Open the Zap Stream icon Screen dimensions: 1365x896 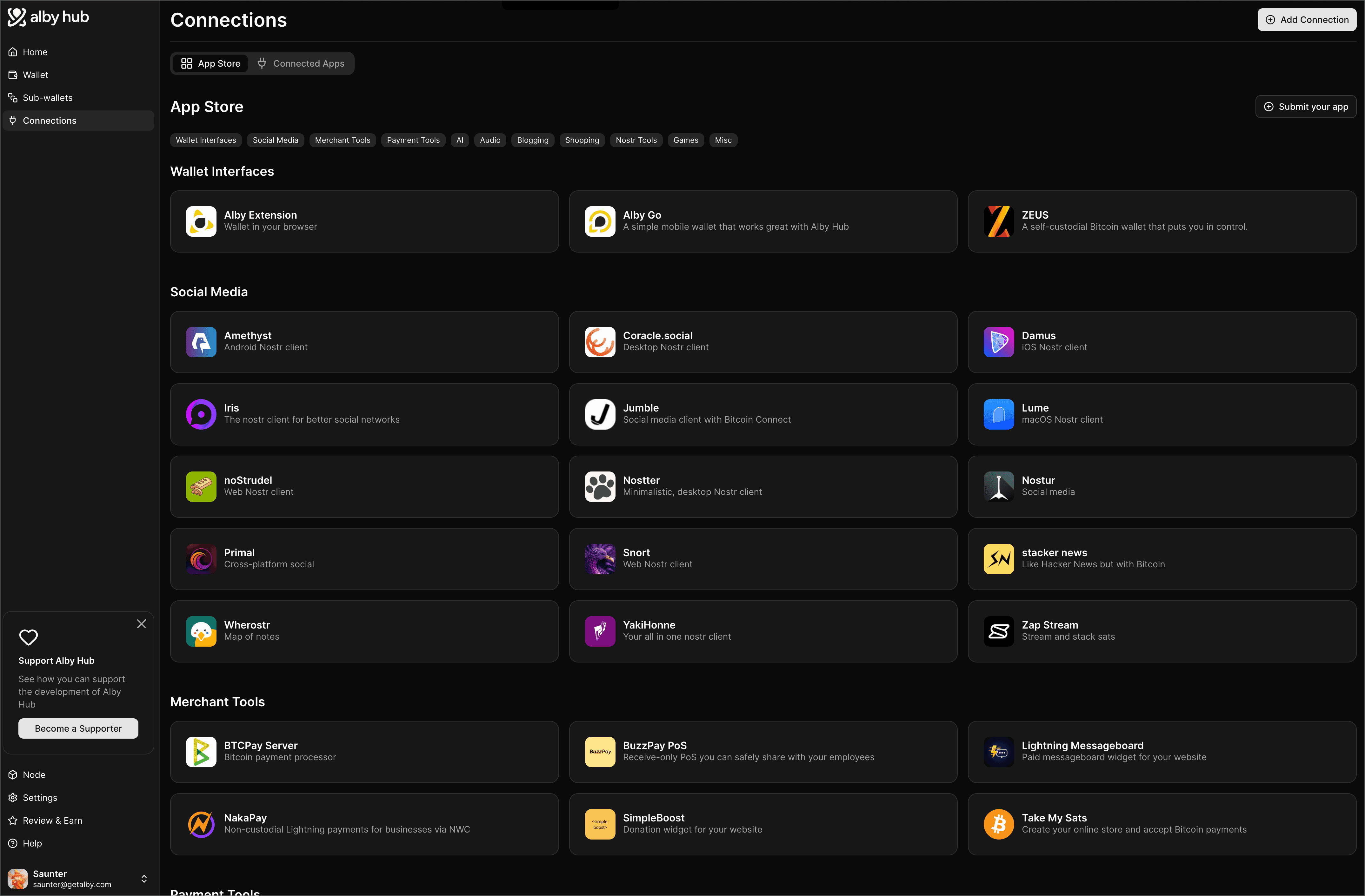[x=999, y=631]
